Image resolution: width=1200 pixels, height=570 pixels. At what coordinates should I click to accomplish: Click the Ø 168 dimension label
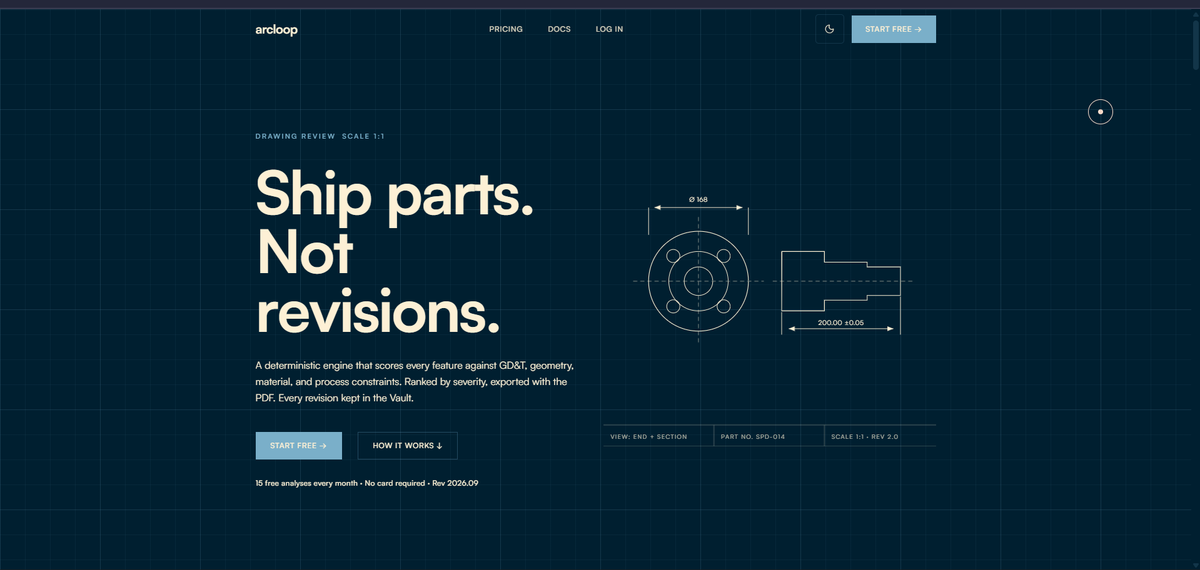[698, 200]
